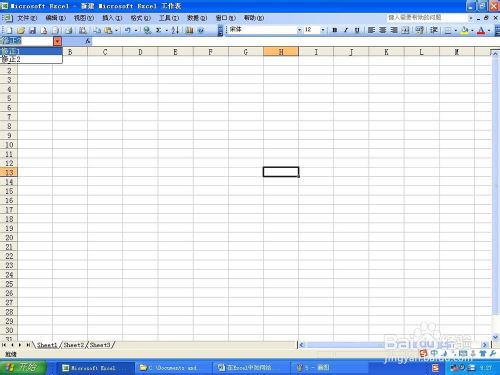
Task: Open the 文件 (File) menu
Action: pyautogui.click(x=27, y=18)
